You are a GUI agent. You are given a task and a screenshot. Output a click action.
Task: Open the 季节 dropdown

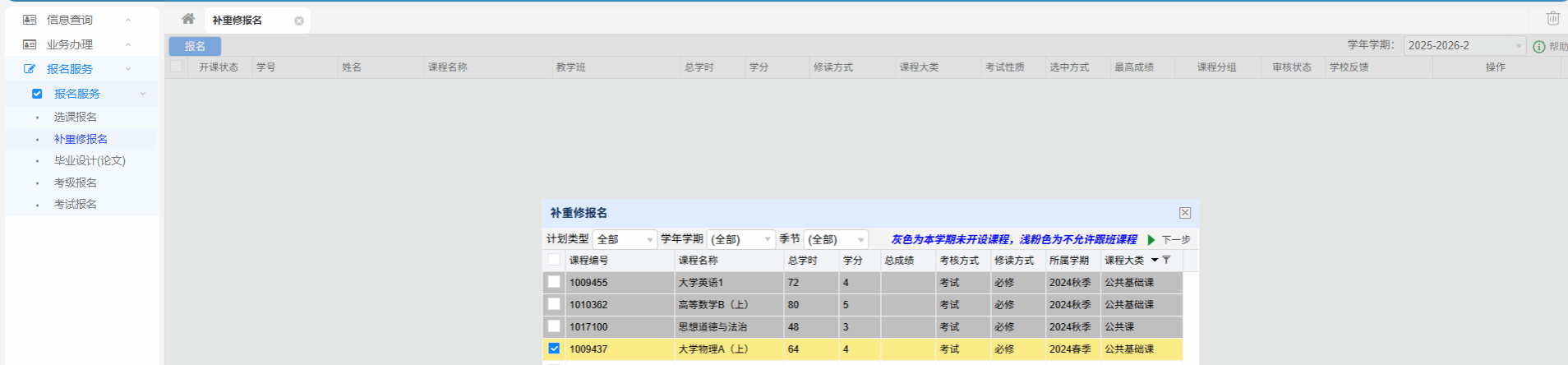tap(836, 239)
